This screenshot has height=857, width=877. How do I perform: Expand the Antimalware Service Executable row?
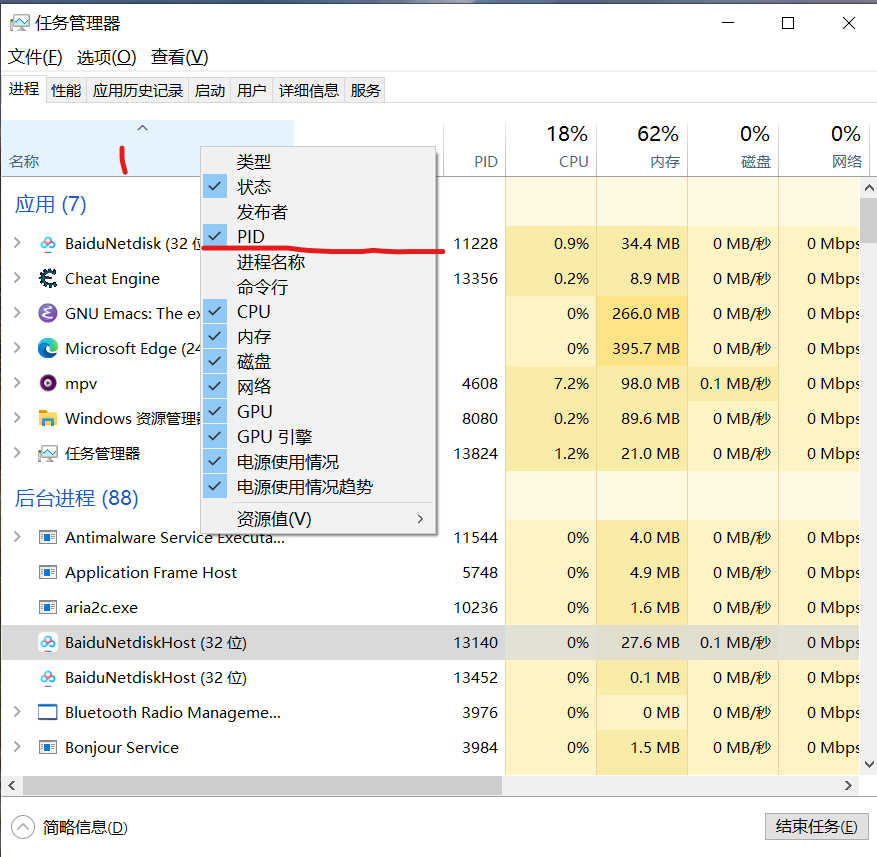(17, 537)
